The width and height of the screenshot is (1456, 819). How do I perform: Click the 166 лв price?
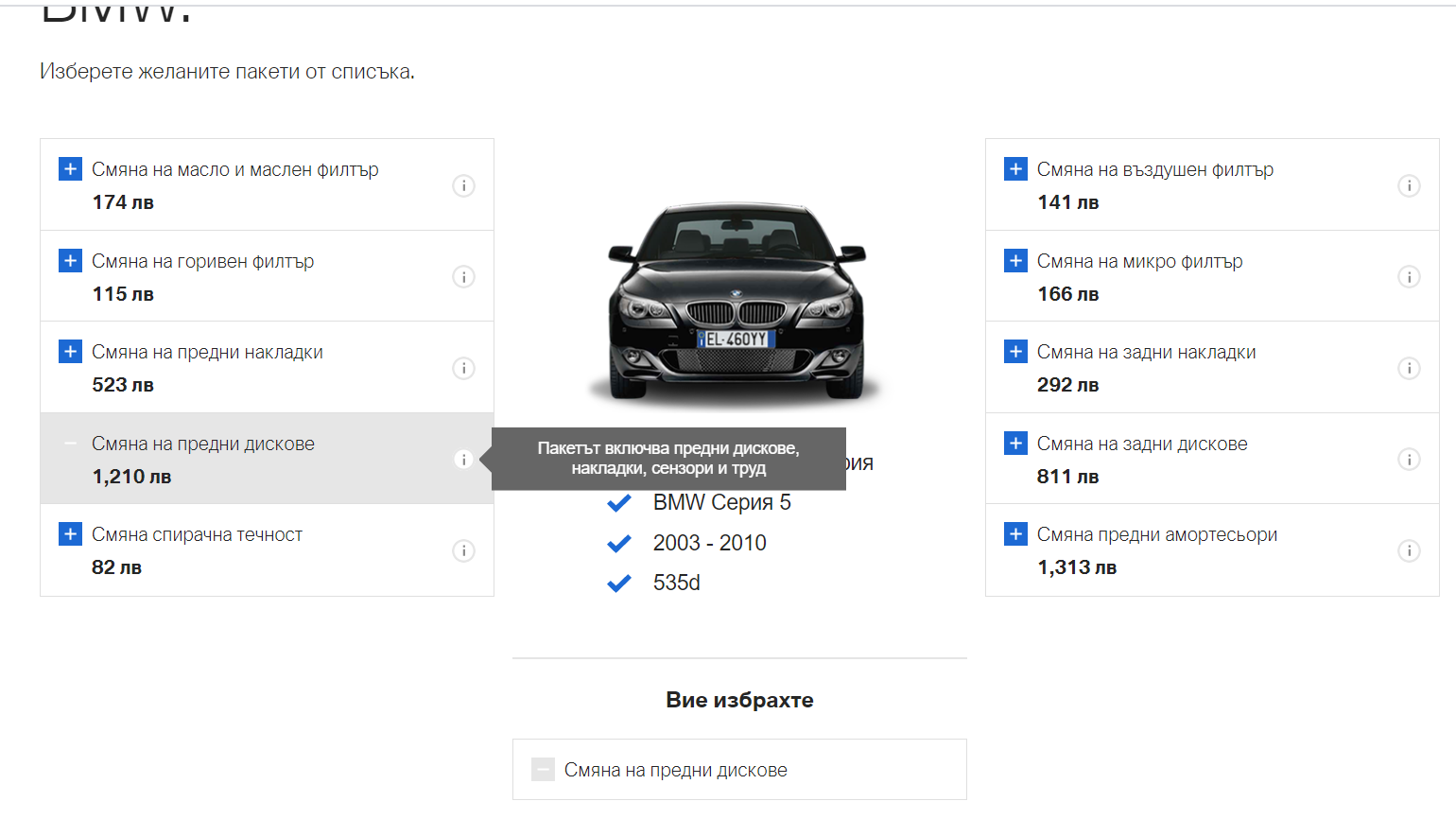click(x=1068, y=294)
